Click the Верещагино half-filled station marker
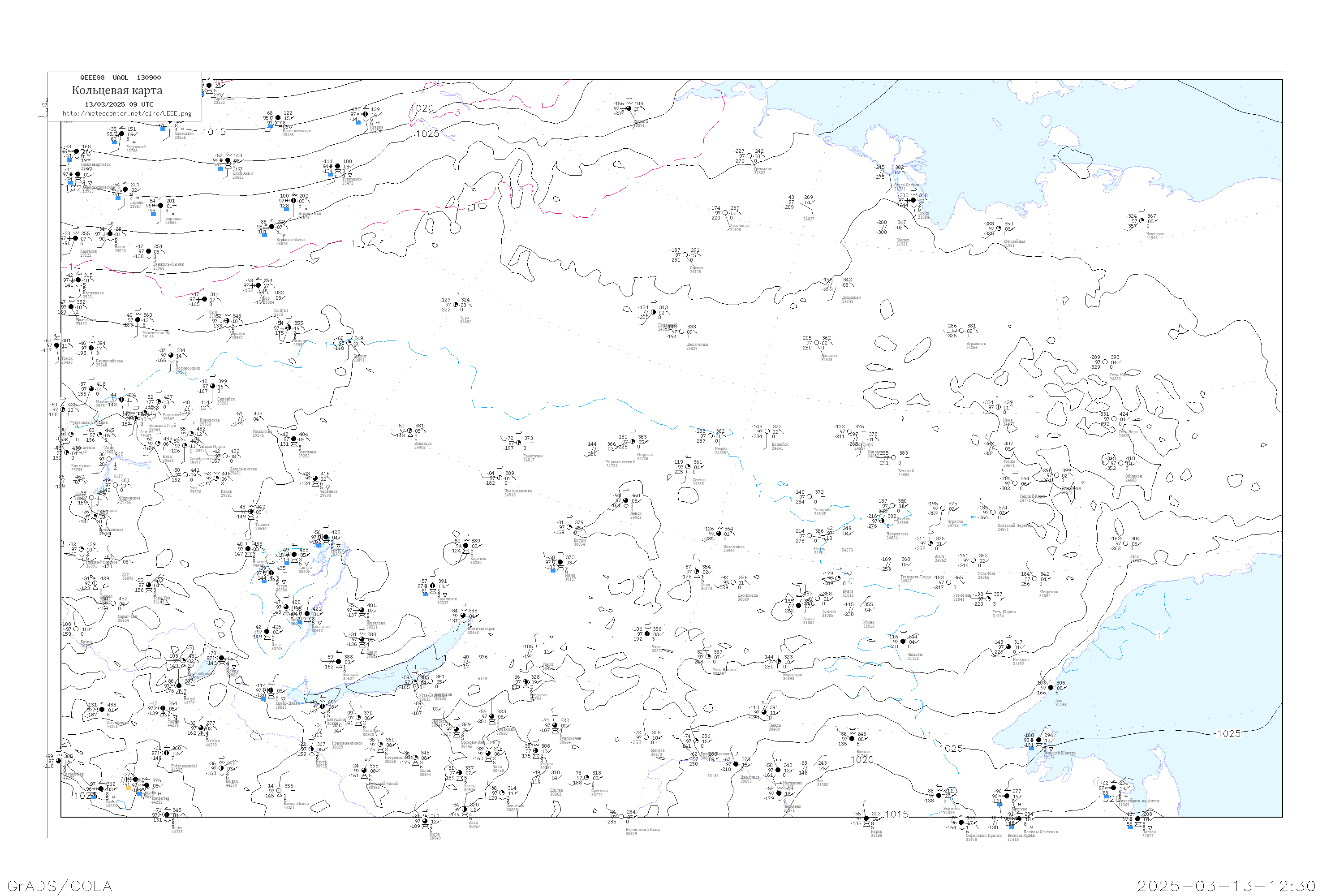Viewport: 1344px width, 896px height. pos(294,201)
